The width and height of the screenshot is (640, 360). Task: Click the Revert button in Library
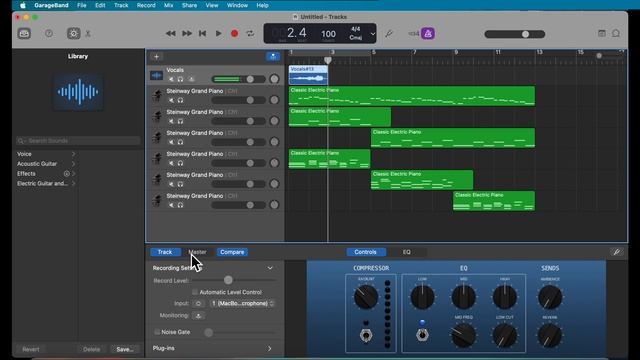(x=31, y=349)
